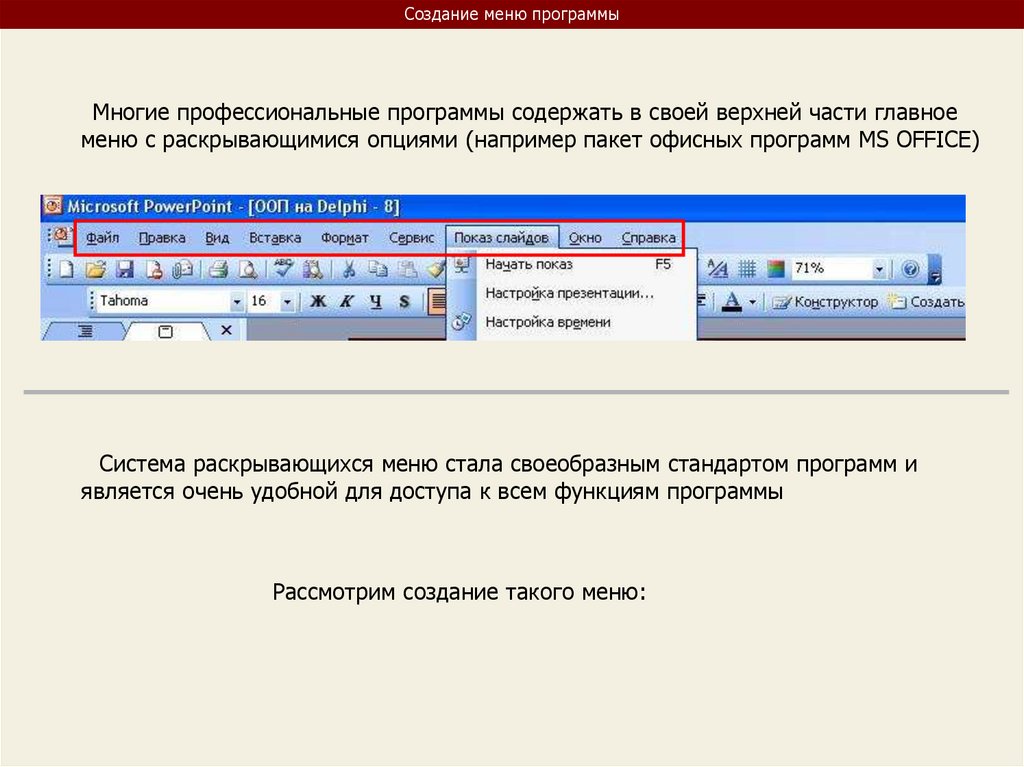Switch to the Outline tab
1024x767 pixels.
click(x=86, y=331)
